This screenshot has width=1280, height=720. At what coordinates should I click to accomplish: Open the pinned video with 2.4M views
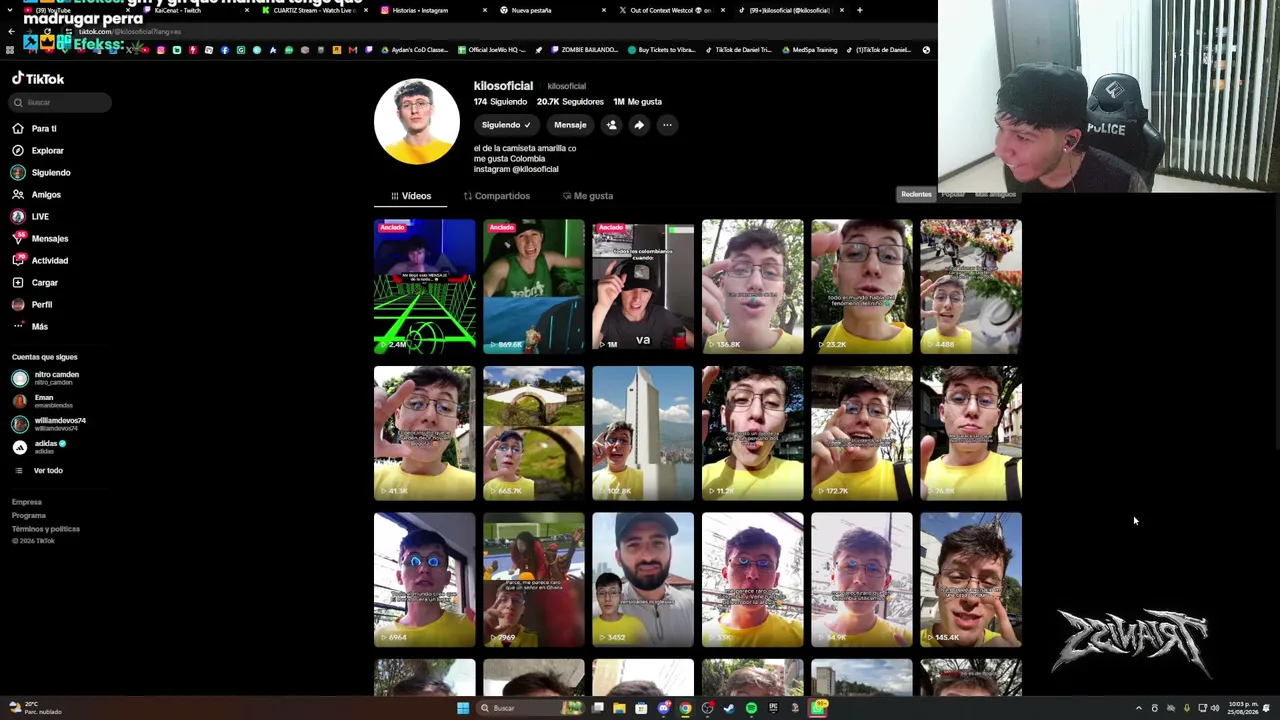pyautogui.click(x=425, y=287)
